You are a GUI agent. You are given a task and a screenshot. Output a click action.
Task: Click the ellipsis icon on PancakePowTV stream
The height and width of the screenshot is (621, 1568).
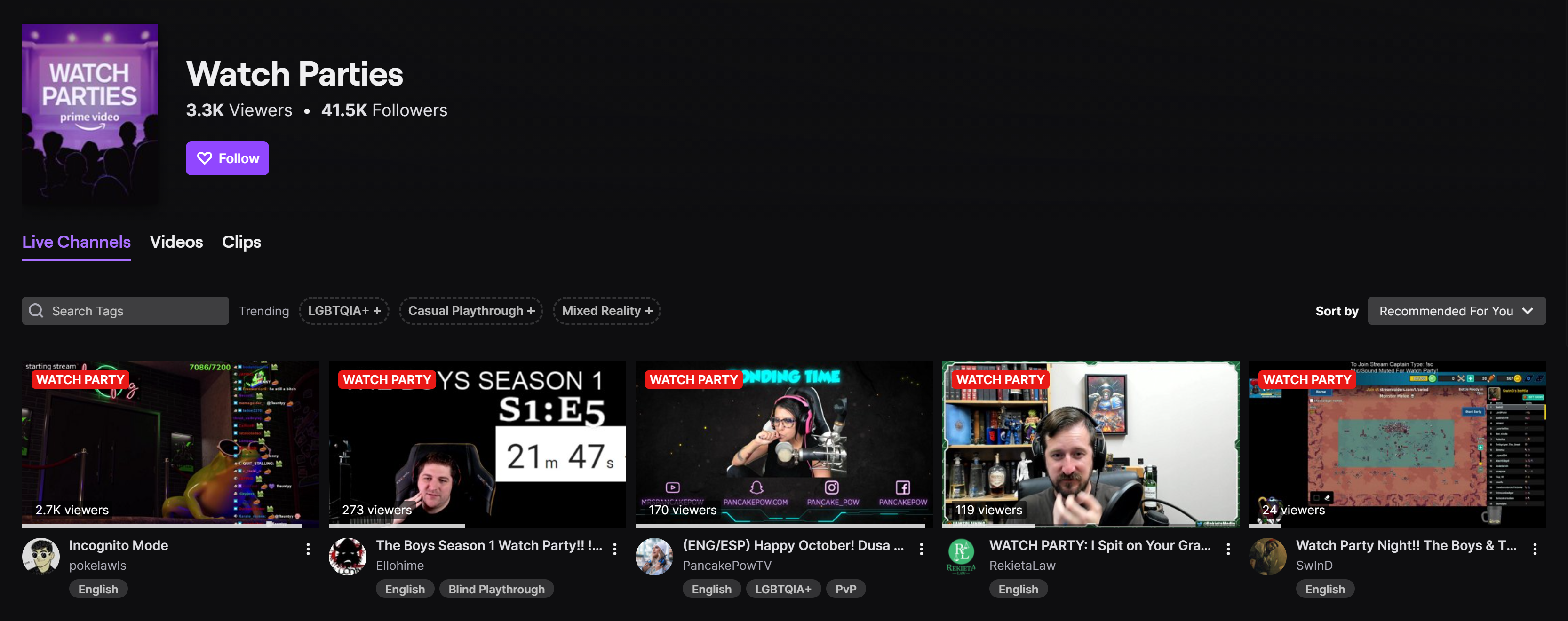pyautogui.click(x=921, y=550)
